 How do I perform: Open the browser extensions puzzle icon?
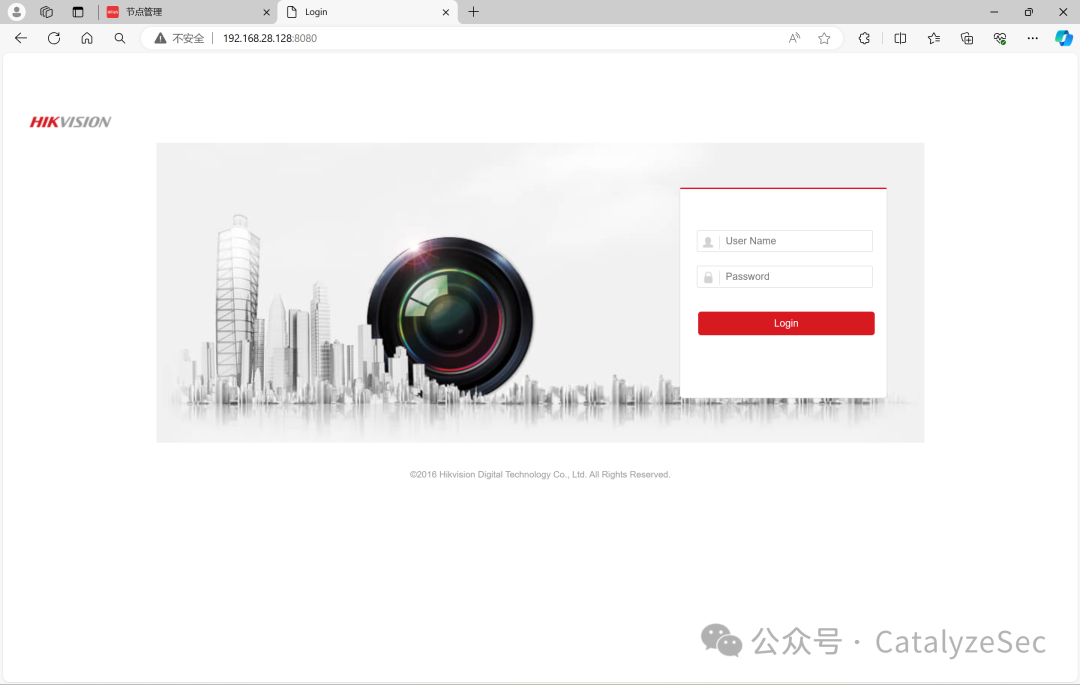coord(864,39)
